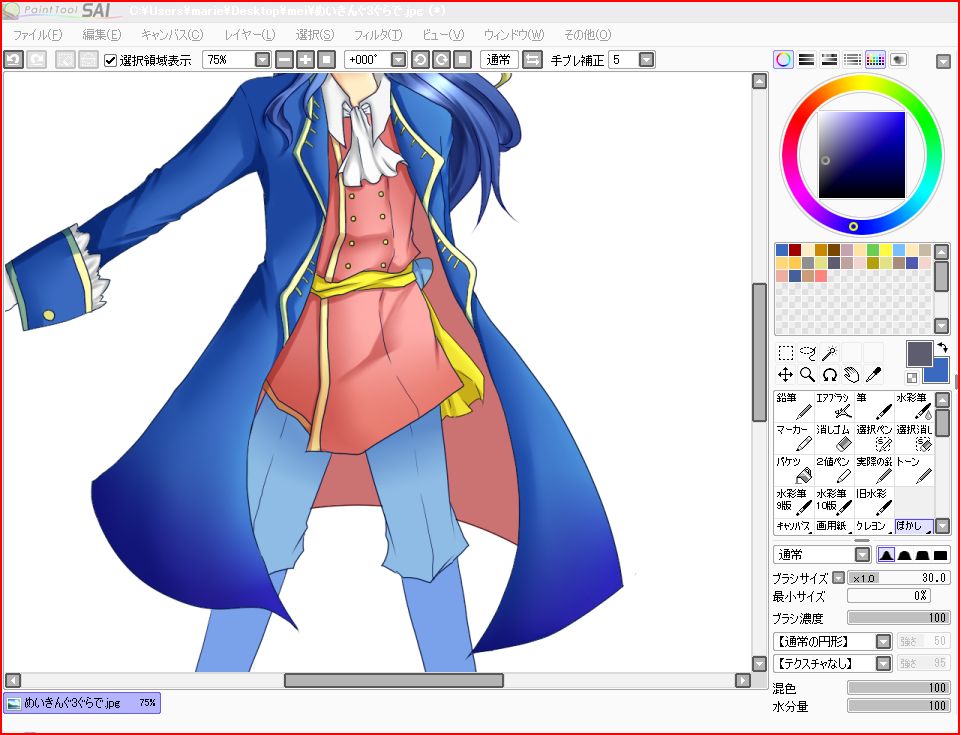960x735 pixels.
Task: Select the 水彩筆 10版 brush
Action: click(x=834, y=502)
